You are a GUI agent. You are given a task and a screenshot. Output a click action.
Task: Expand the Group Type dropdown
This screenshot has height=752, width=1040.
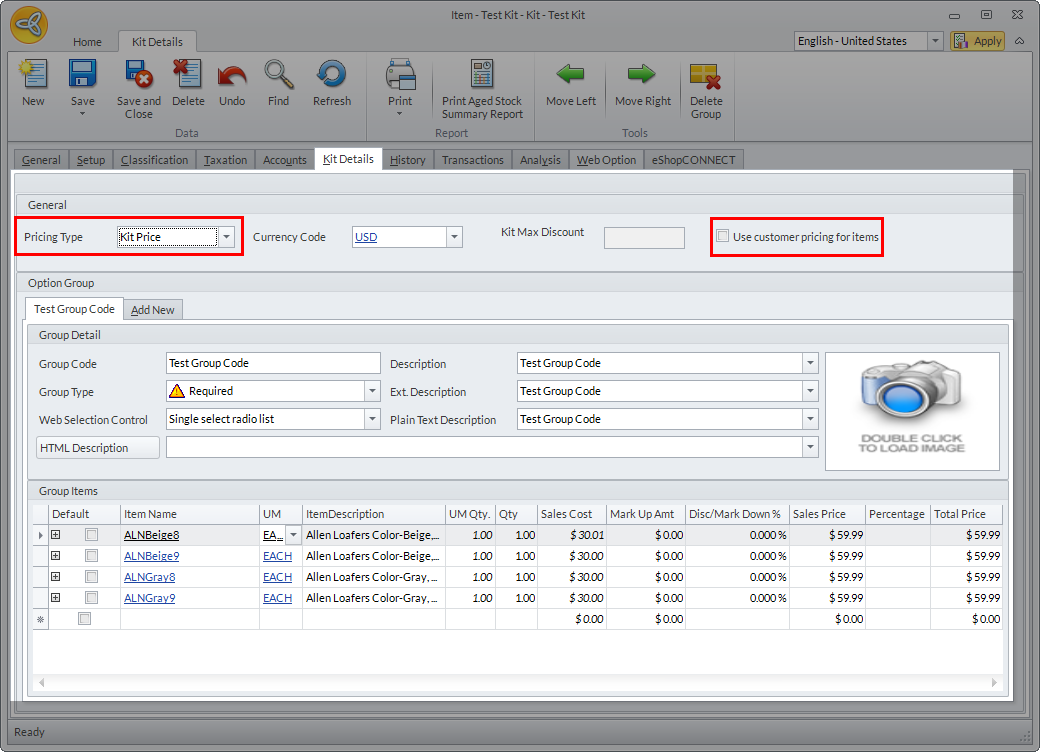point(372,391)
